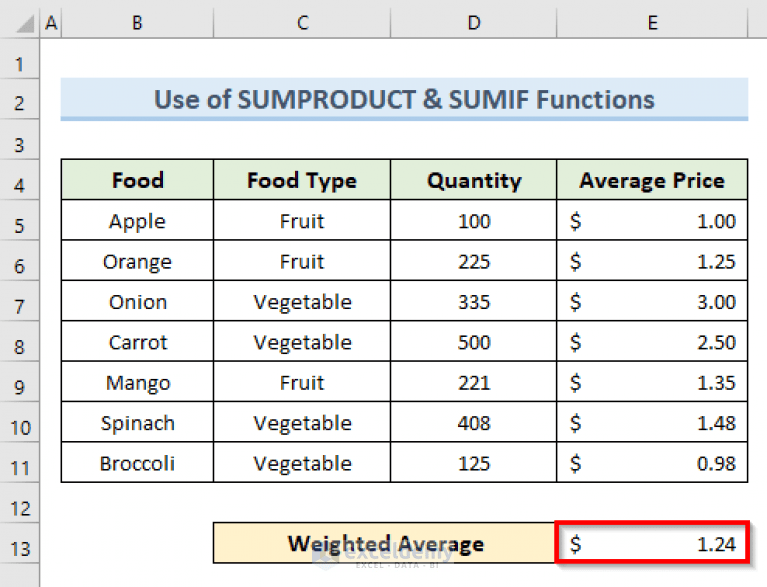The image size is (767, 587).
Task: Click the select-all corner triangle
Action: [x=24, y=23]
